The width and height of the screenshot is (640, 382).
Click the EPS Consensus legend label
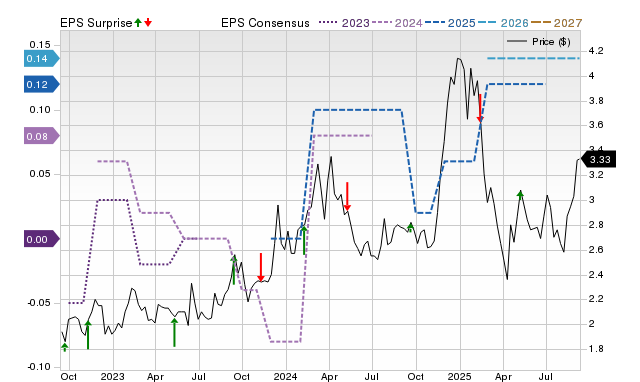pyautogui.click(x=265, y=23)
